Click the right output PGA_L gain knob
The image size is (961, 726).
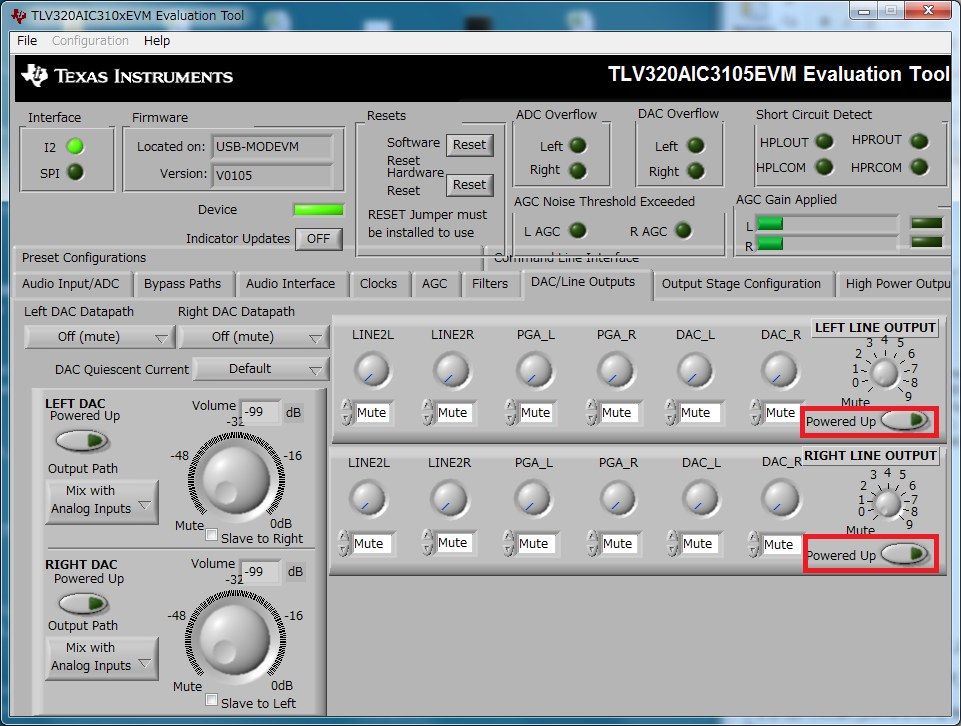coord(532,498)
